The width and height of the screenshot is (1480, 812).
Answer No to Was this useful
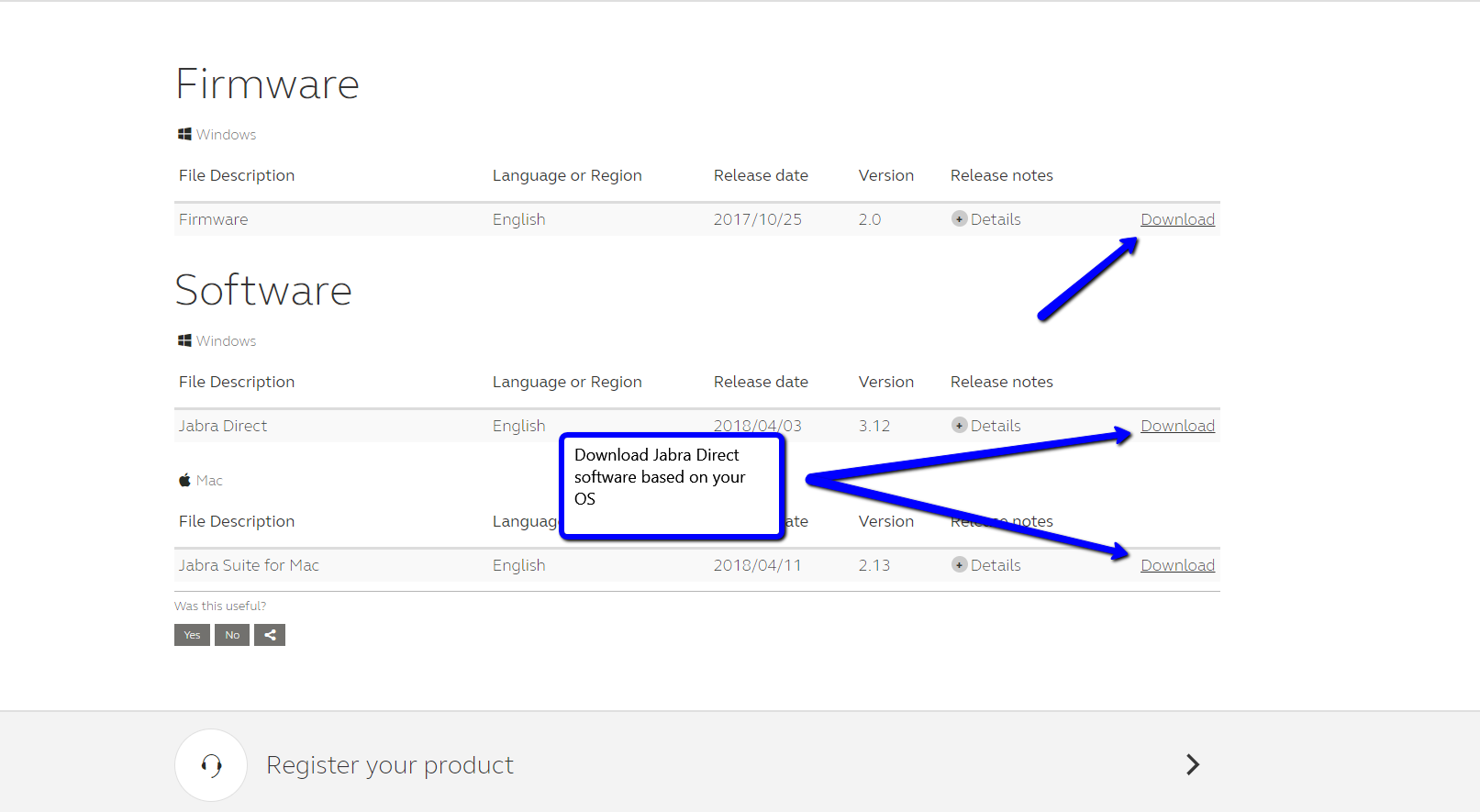click(232, 635)
